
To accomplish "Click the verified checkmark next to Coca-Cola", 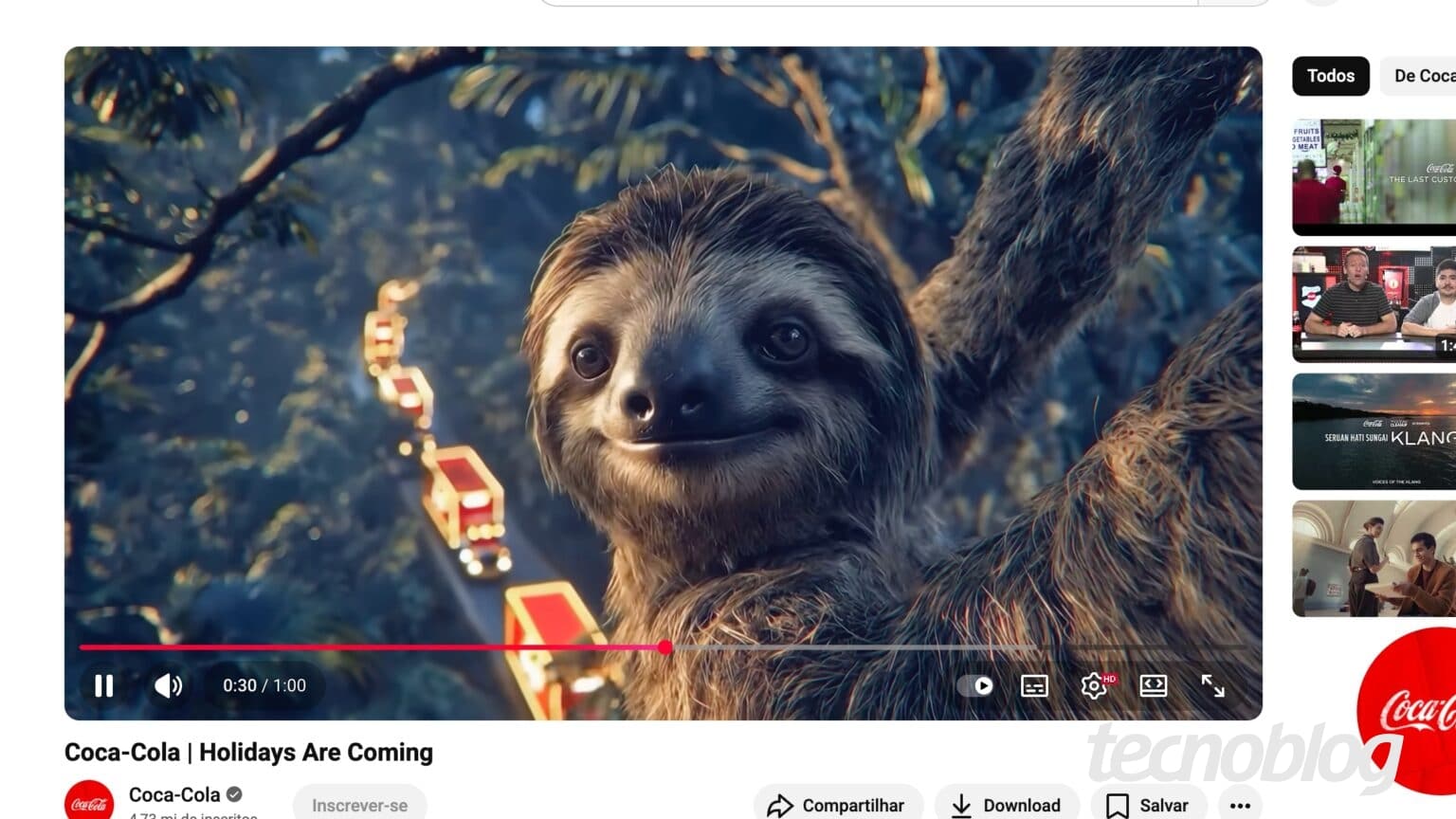I will 233,794.
